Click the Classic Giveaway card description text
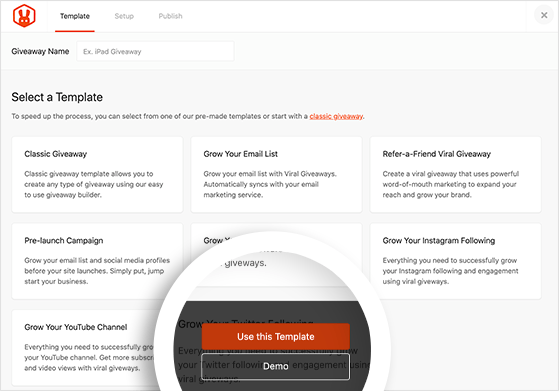Viewport: 559px width, 391px height. click(94, 184)
